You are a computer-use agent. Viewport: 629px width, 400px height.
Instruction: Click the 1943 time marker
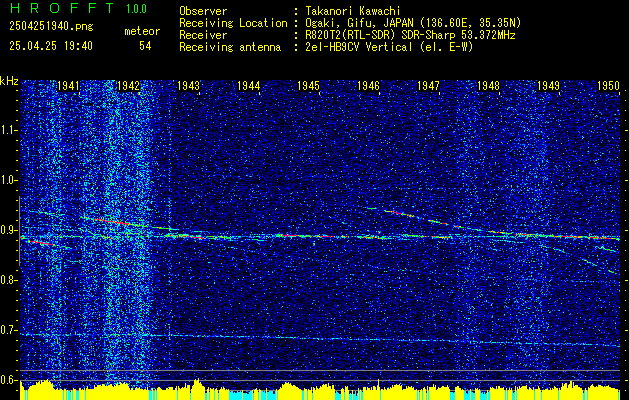[x=188, y=86]
